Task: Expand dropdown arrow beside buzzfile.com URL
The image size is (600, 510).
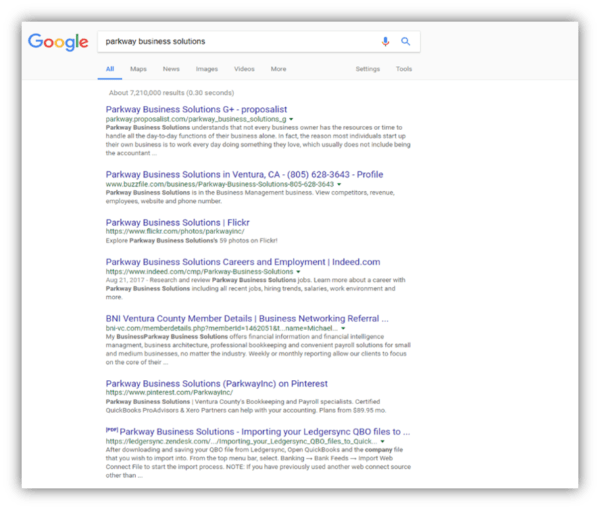Action: point(339,184)
